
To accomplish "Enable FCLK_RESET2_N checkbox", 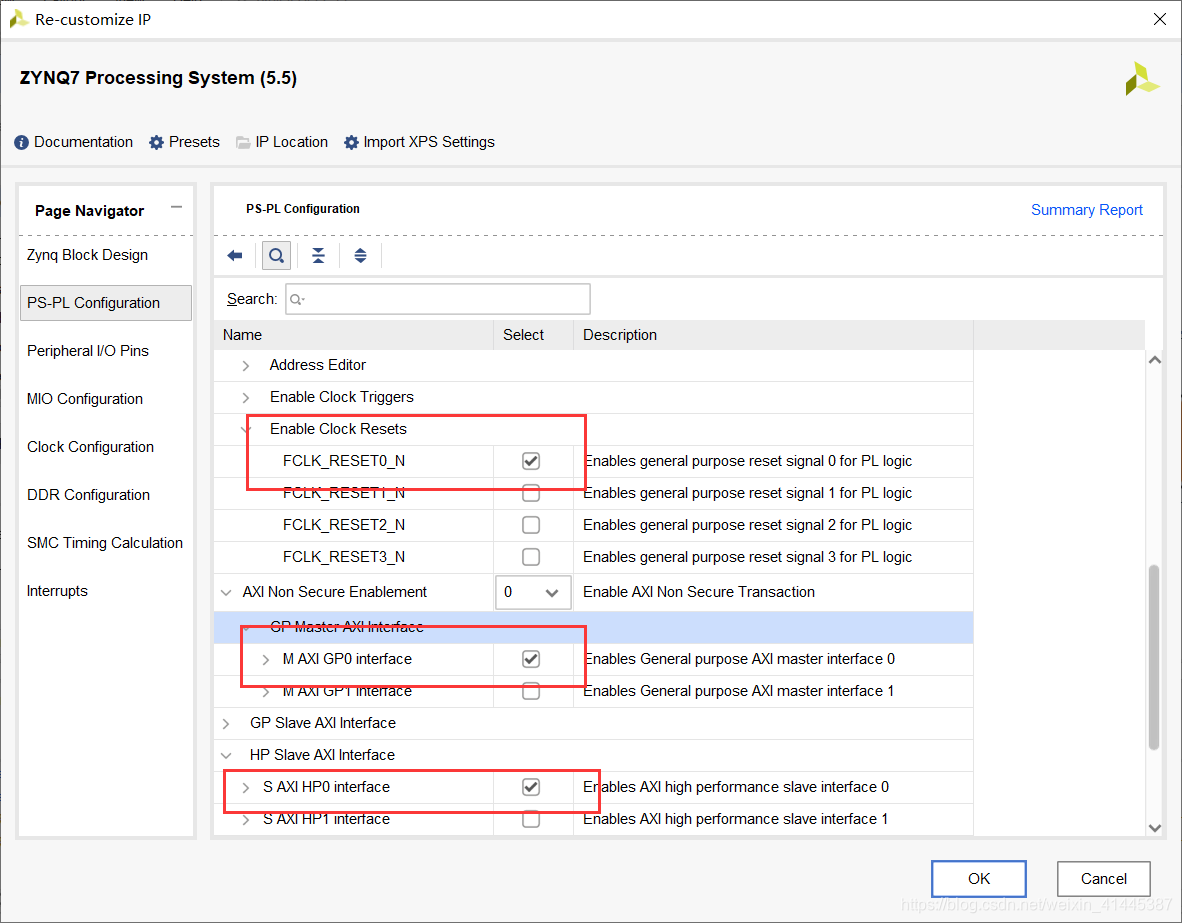I will click(x=531, y=525).
